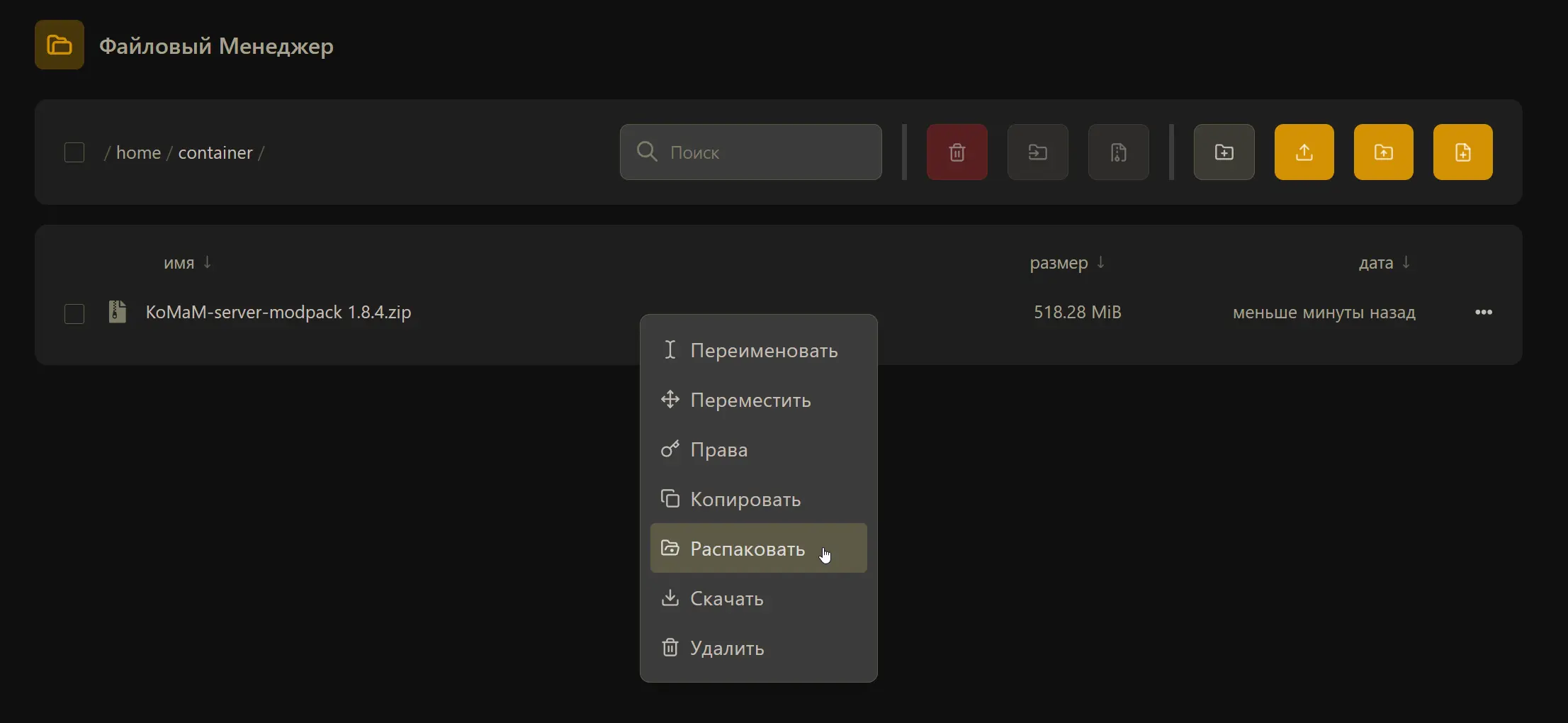
Task: Create a new file with the file-plus icon
Action: (x=1462, y=152)
